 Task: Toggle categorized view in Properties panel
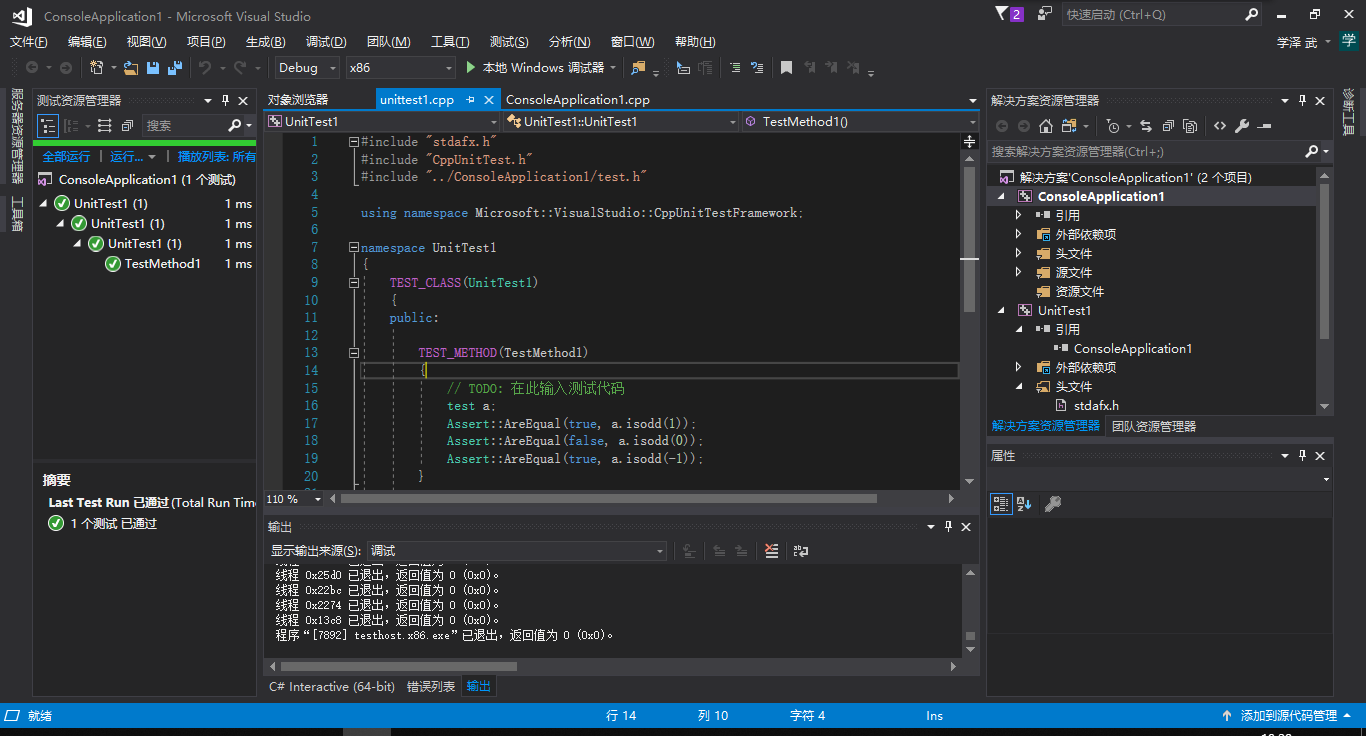1000,504
